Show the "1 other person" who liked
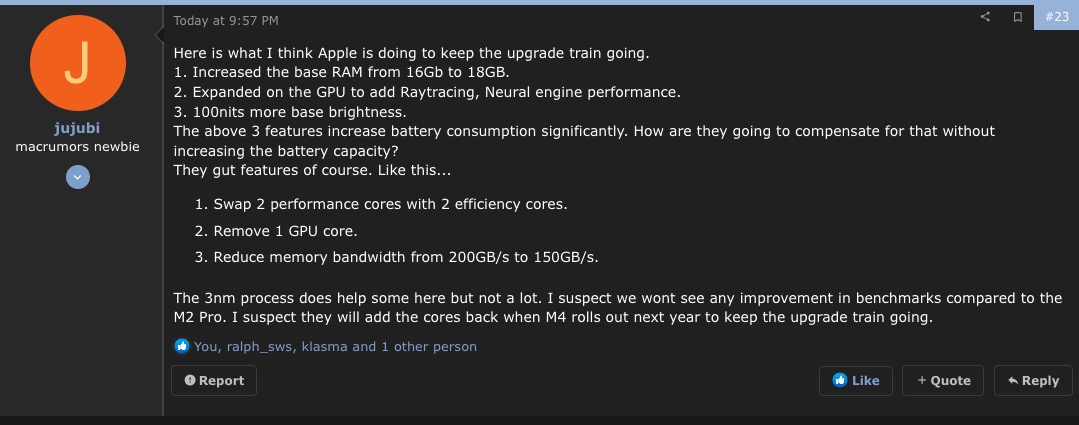 click(x=429, y=346)
